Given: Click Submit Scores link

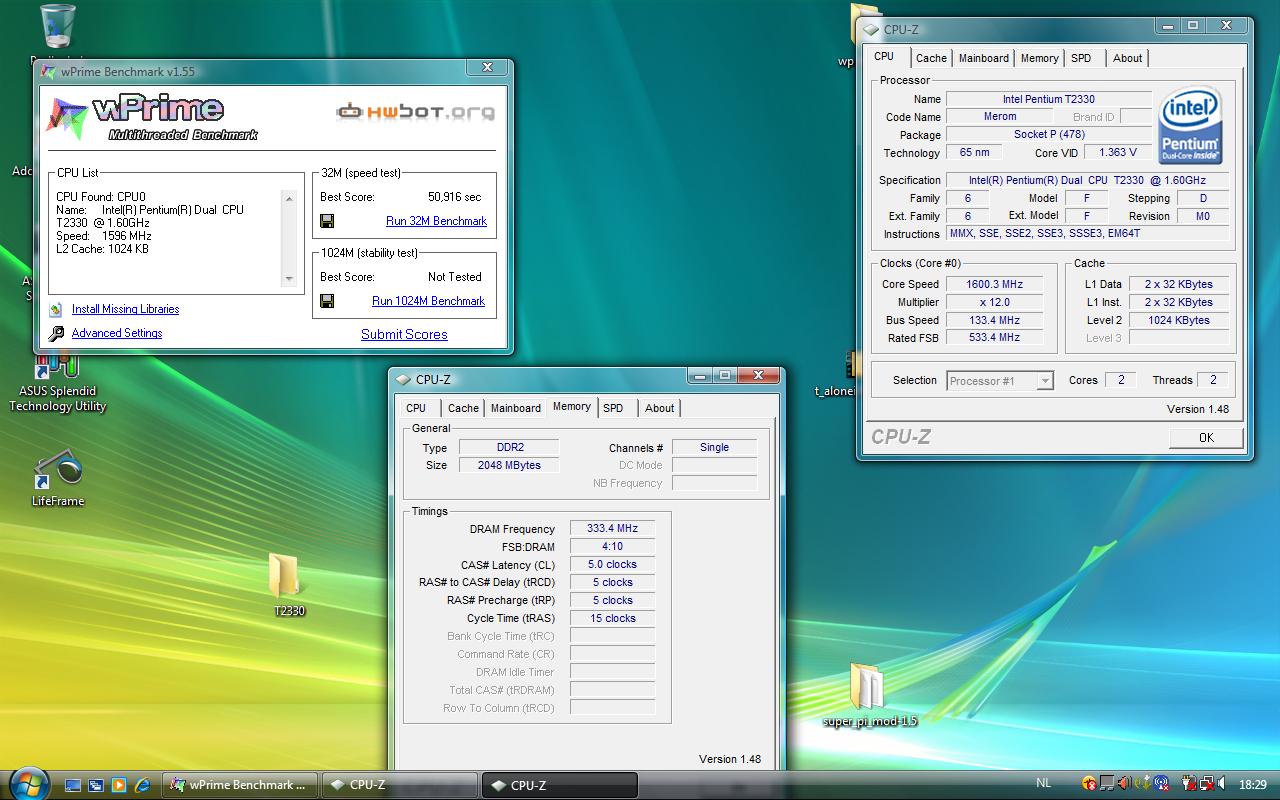Looking at the screenshot, I should [404, 335].
